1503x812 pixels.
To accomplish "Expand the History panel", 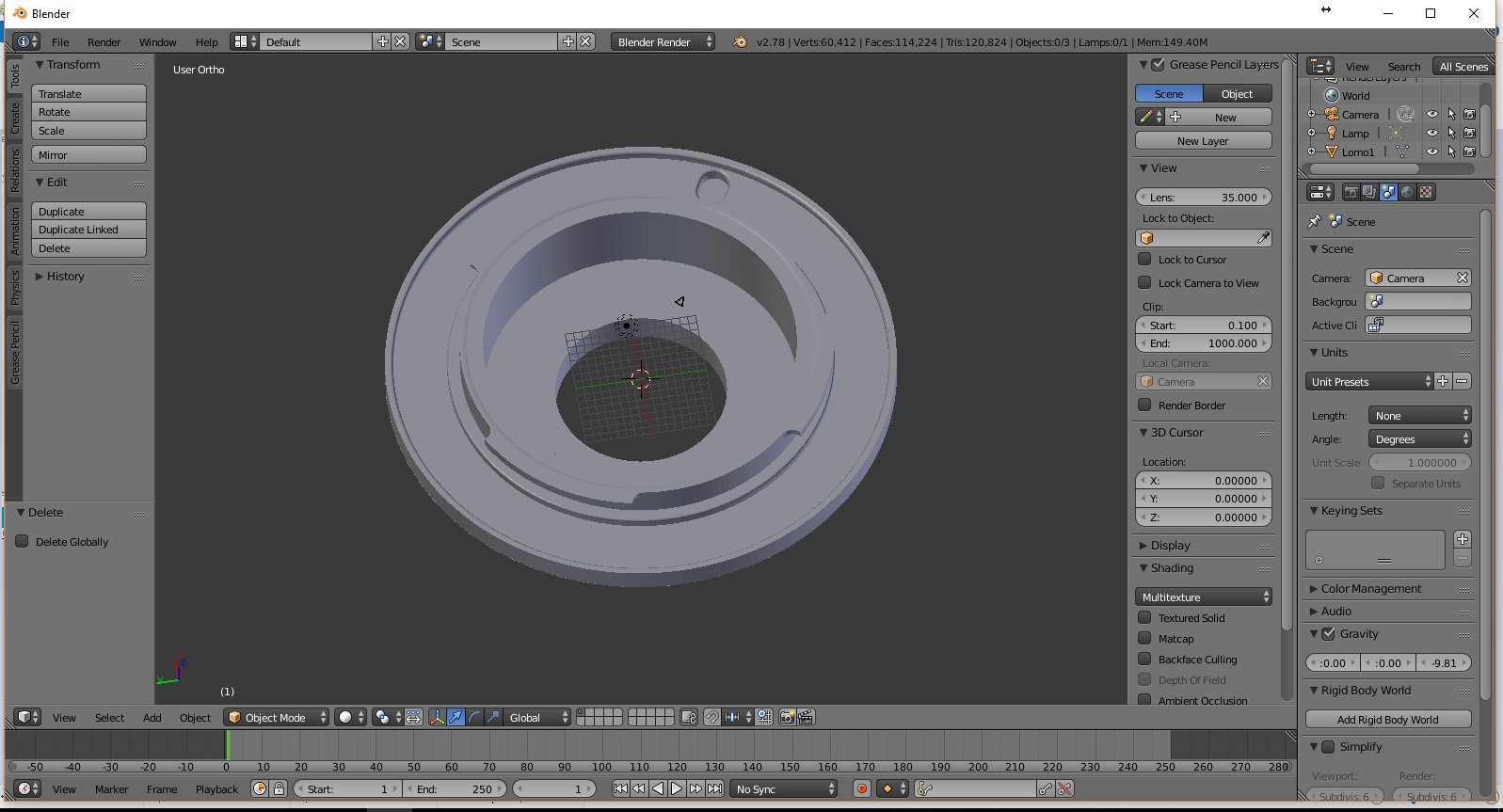I will point(65,277).
